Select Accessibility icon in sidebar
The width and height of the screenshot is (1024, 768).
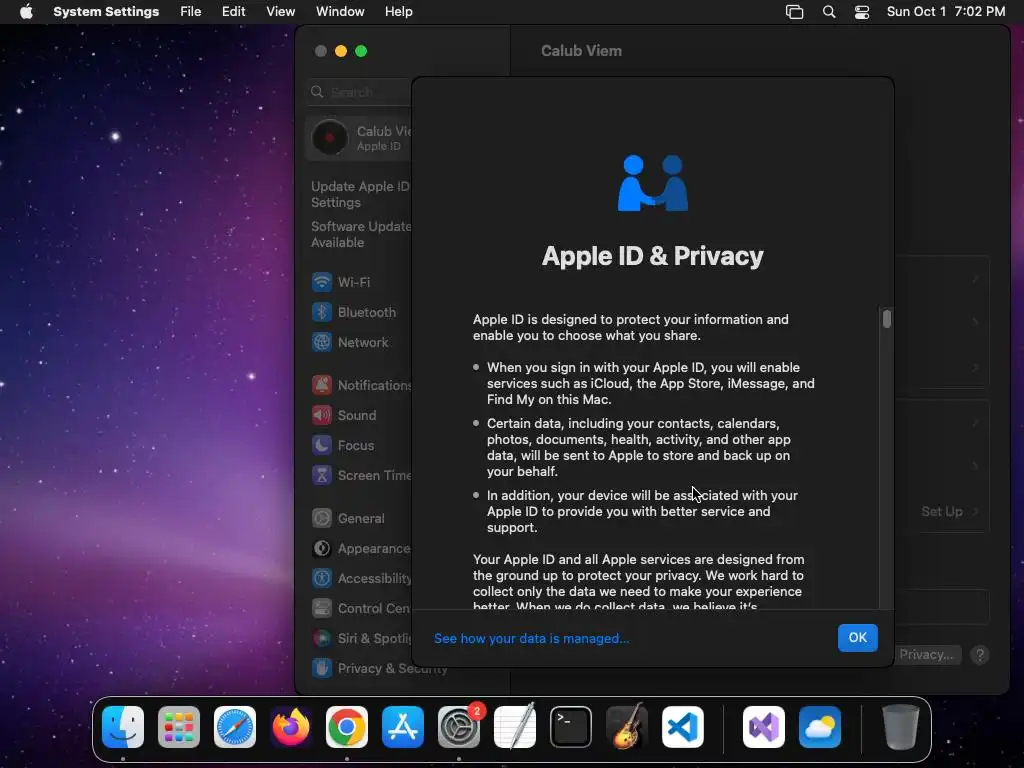click(x=321, y=579)
